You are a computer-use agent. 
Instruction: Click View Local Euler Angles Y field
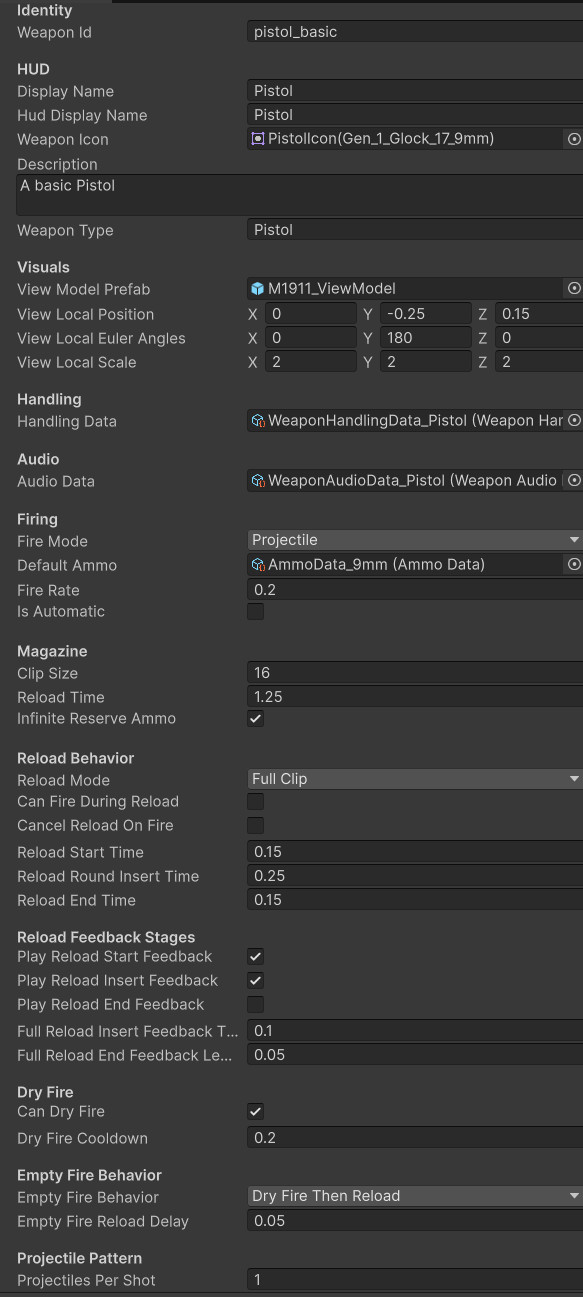[425, 338]
